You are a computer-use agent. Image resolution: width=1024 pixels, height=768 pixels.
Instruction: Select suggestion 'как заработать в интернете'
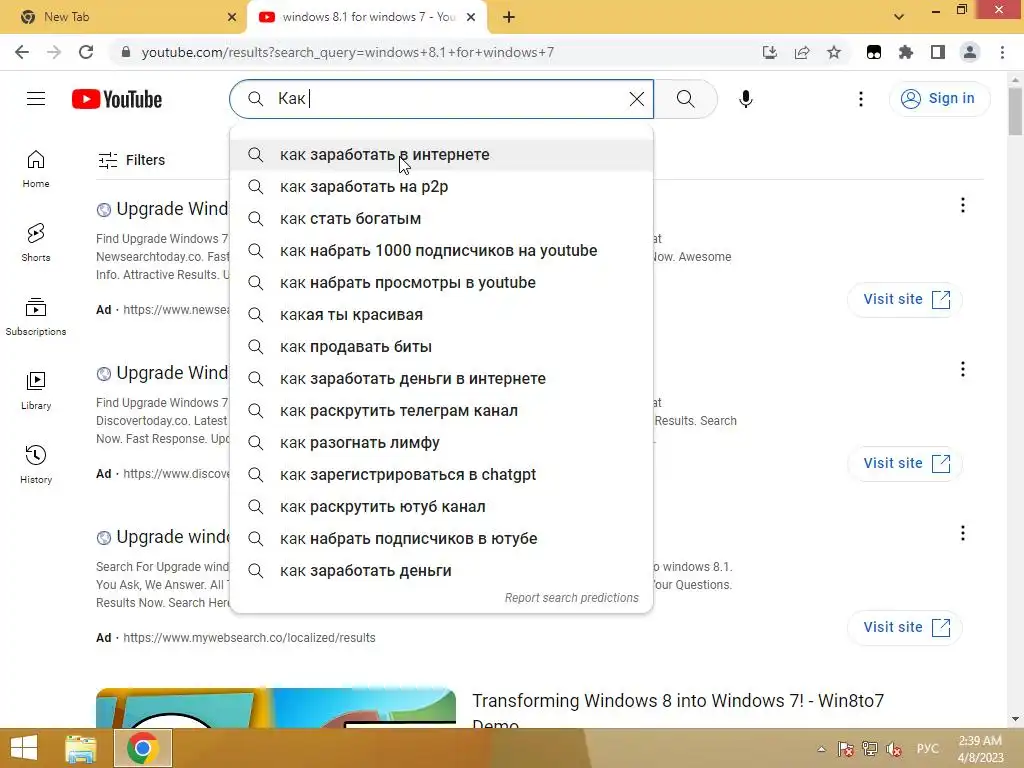[x=441, y=155]
